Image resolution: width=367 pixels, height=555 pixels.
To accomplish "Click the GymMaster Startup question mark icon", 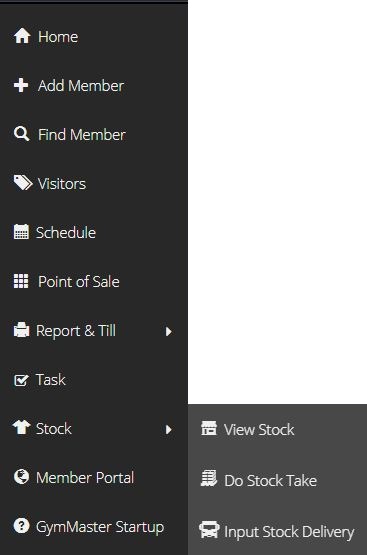I will coord(21,526).
